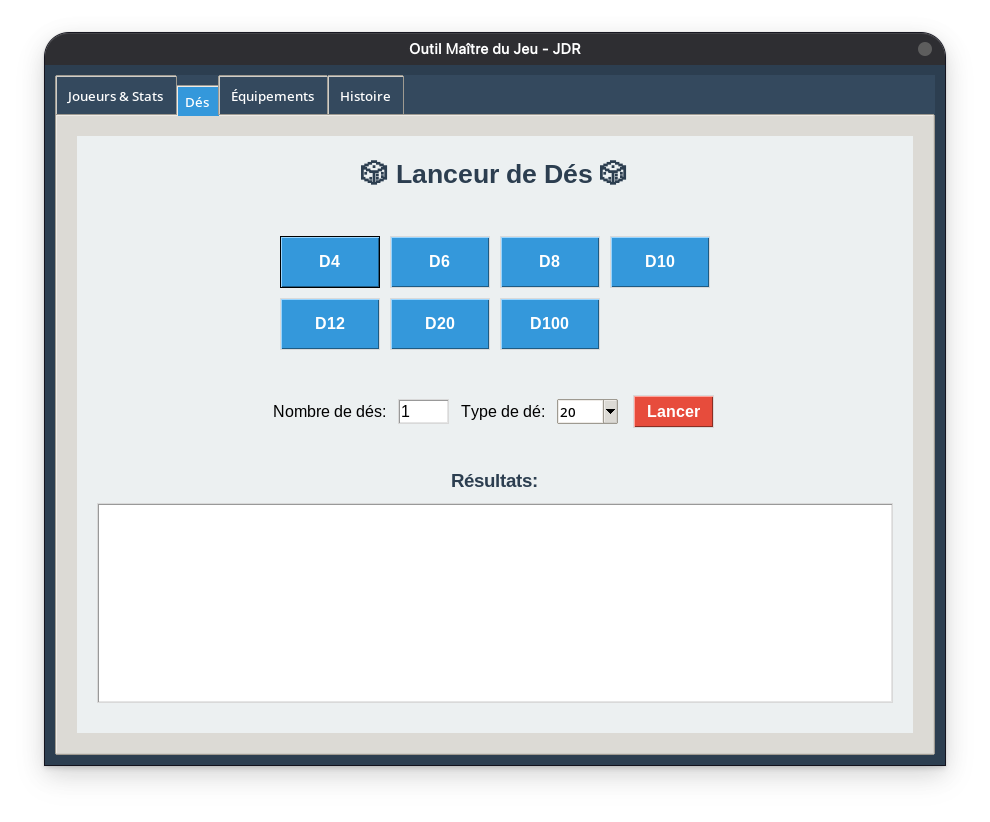This screenshot has width=990, height=822.
Task: Click the dice icon right of the title
Action: [x=612, y=173]
